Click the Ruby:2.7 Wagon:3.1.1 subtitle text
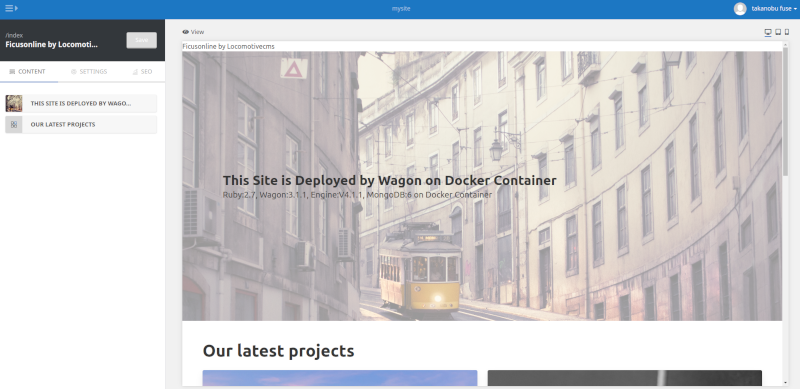This screenshot has width=800, height=389. click(x=357, y=194)
